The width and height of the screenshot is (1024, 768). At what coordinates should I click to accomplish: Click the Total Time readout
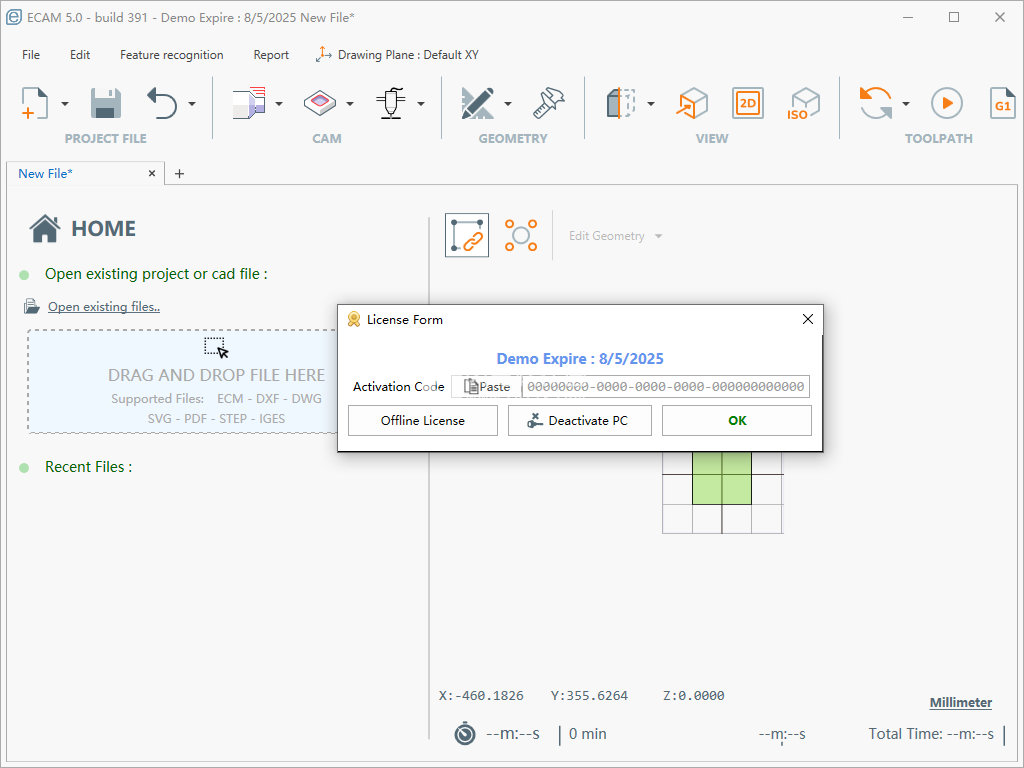931,734
